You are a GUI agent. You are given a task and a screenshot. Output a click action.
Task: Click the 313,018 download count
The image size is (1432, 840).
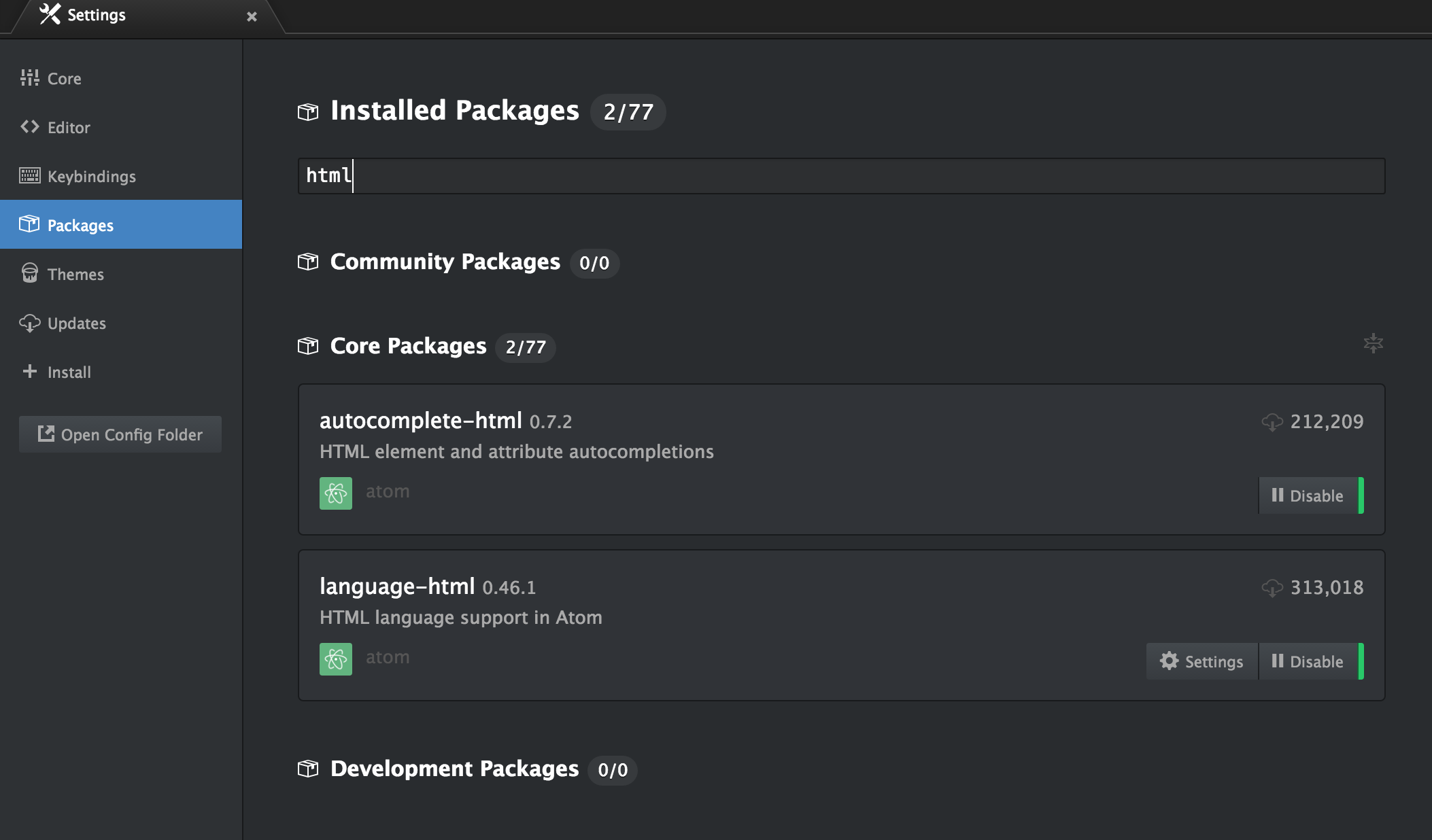1327,588
